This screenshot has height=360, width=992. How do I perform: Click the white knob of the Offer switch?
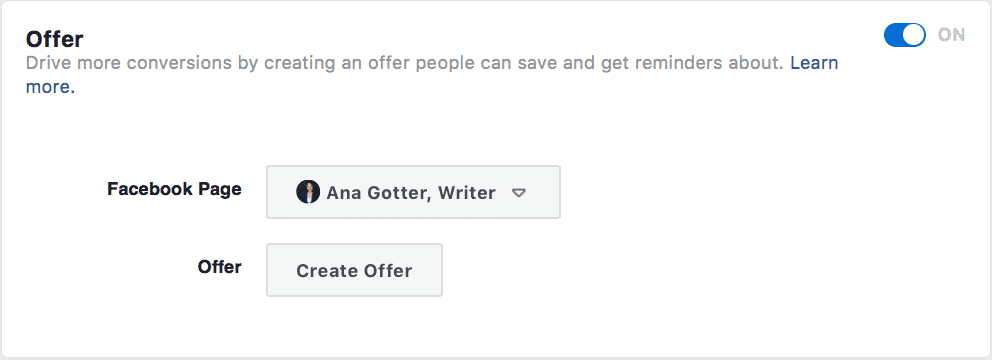[x=914, y=35]
